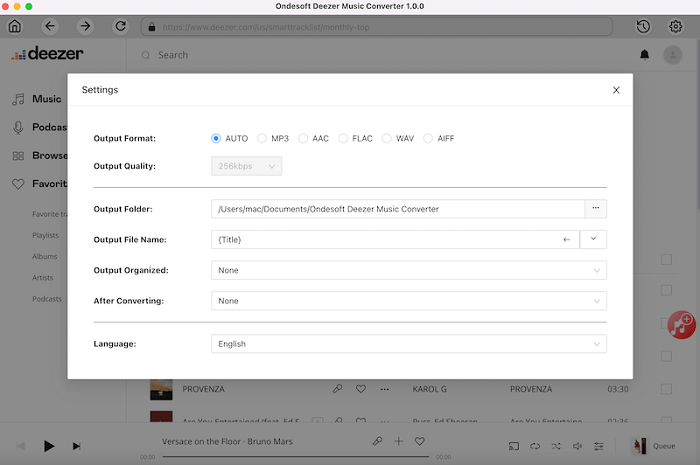
Task: Open Browse in Deezer sidebar
Action: pyautogui.click(x=39, y=155)
